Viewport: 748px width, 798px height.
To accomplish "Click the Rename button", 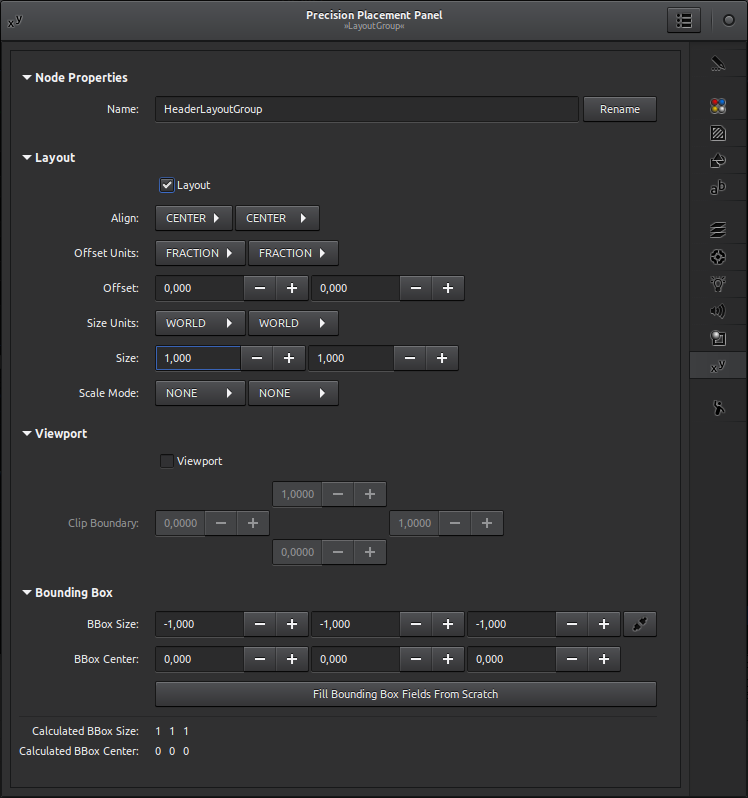I will pos(620,109).
